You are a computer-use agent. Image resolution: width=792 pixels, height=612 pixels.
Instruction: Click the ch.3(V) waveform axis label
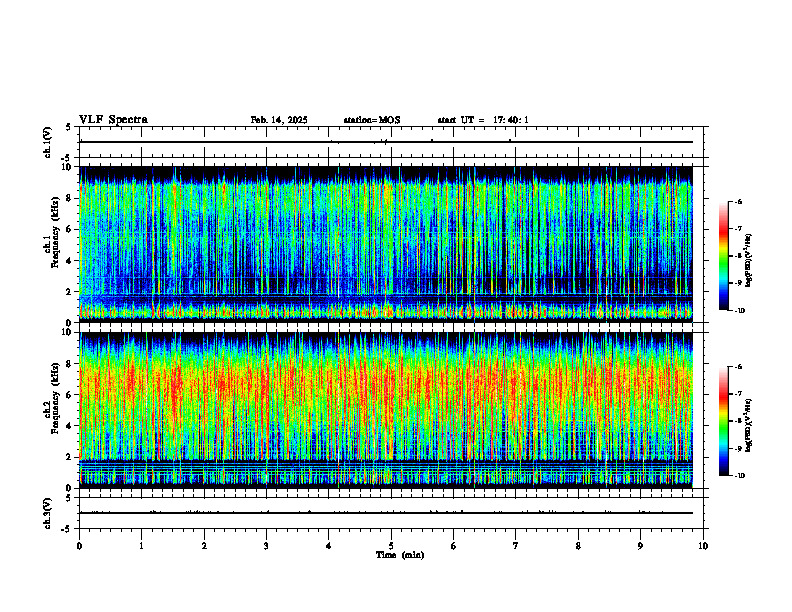click(48, 513)
